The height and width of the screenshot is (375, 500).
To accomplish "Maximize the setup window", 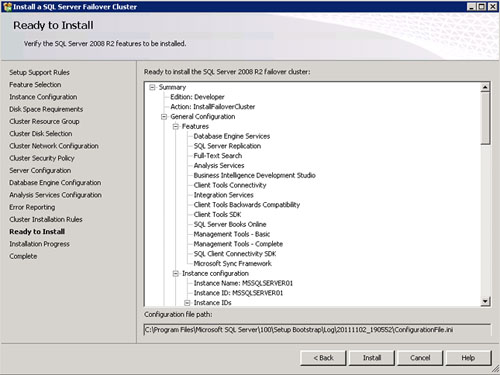I will click(x=482, y=7).
